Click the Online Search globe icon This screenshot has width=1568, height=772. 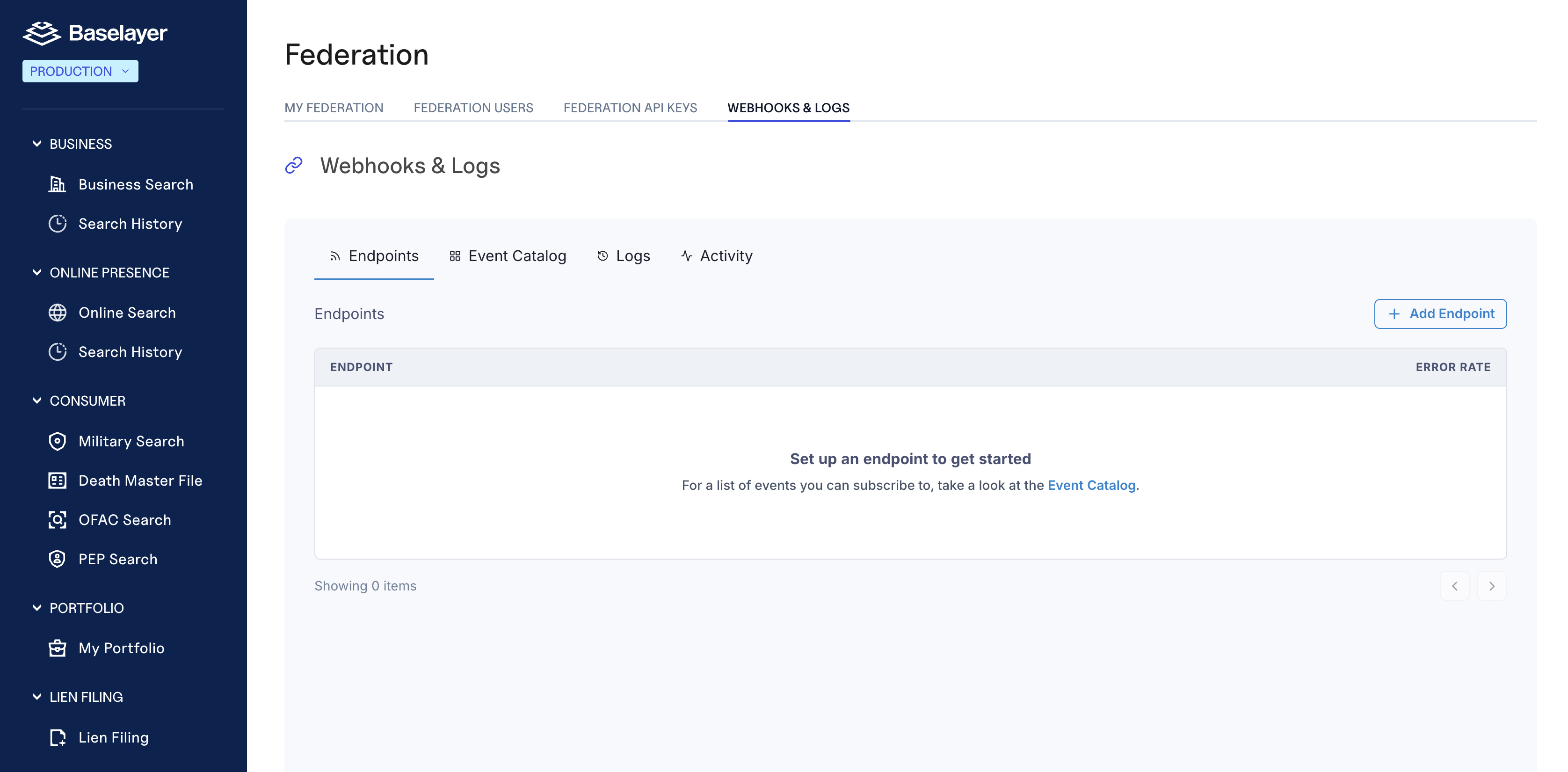click(57, 313)
